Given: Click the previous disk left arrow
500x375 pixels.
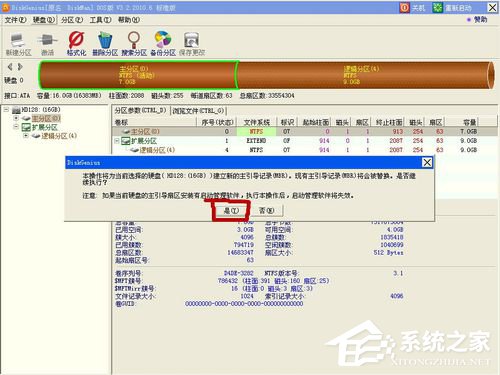Looking at the screenshot, I should [10, 67].
